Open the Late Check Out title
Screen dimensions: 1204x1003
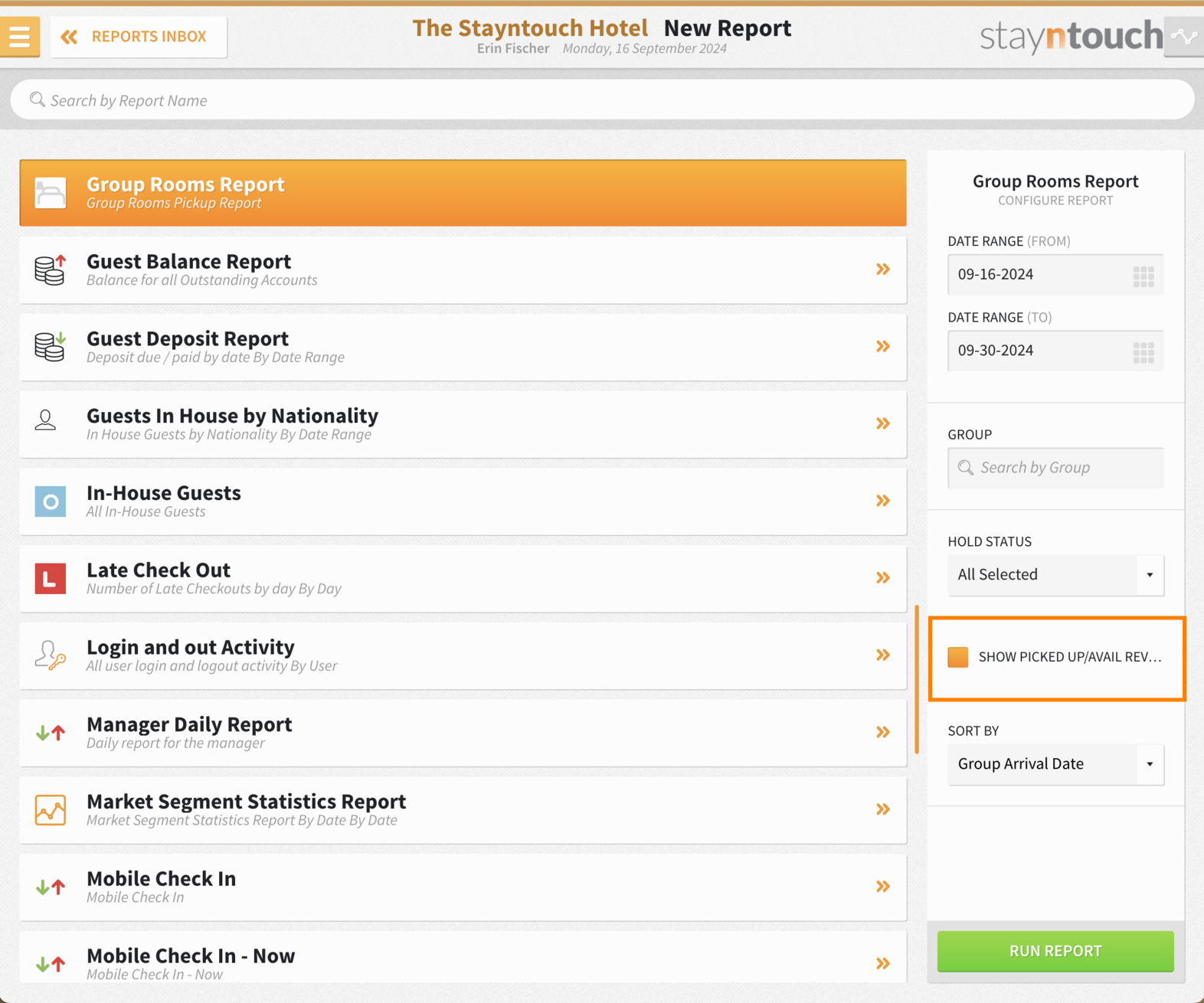click(x=159, y=570)
